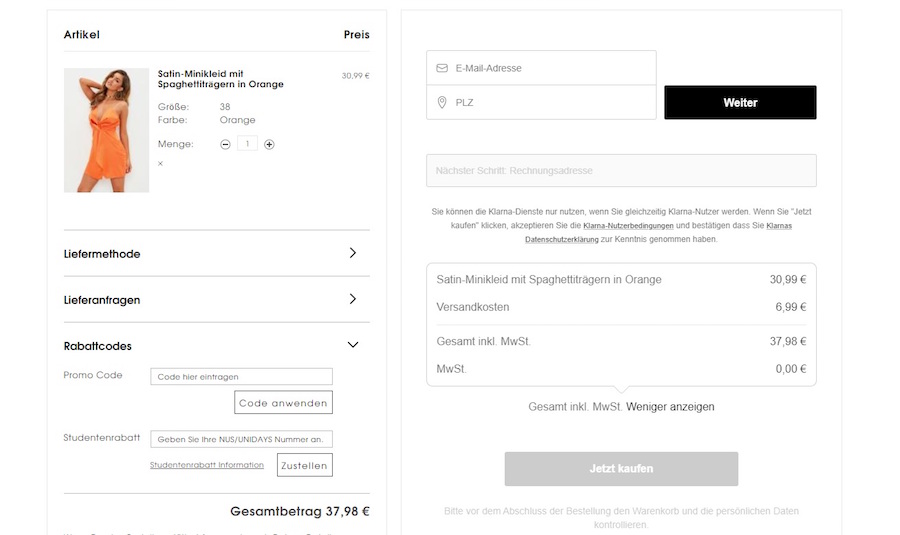Click the Weiter button
This screenshot has width=900, height=535.
coord(740,103)
